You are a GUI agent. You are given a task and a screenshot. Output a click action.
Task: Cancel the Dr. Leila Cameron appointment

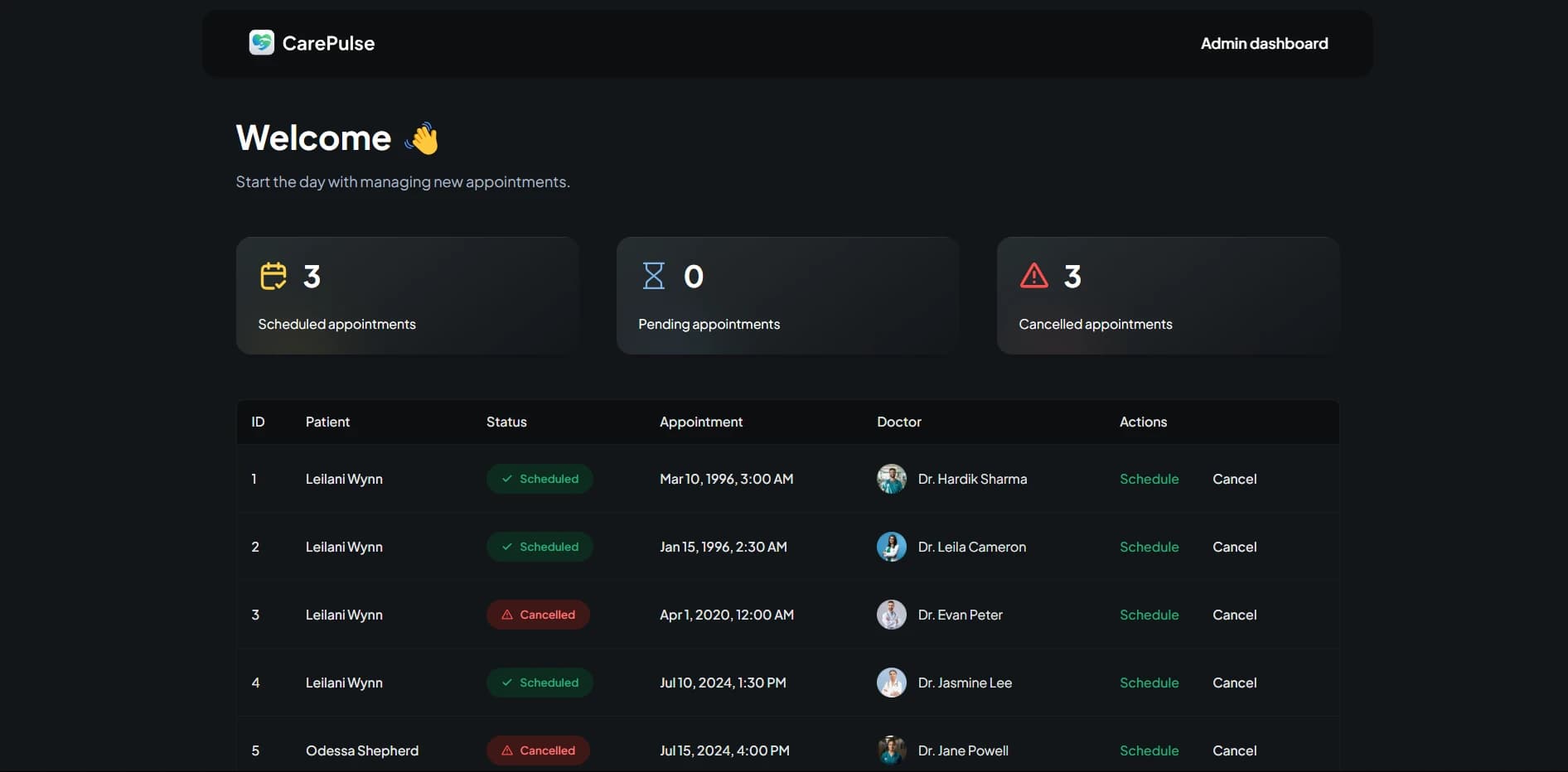[x=1234, y=547]
